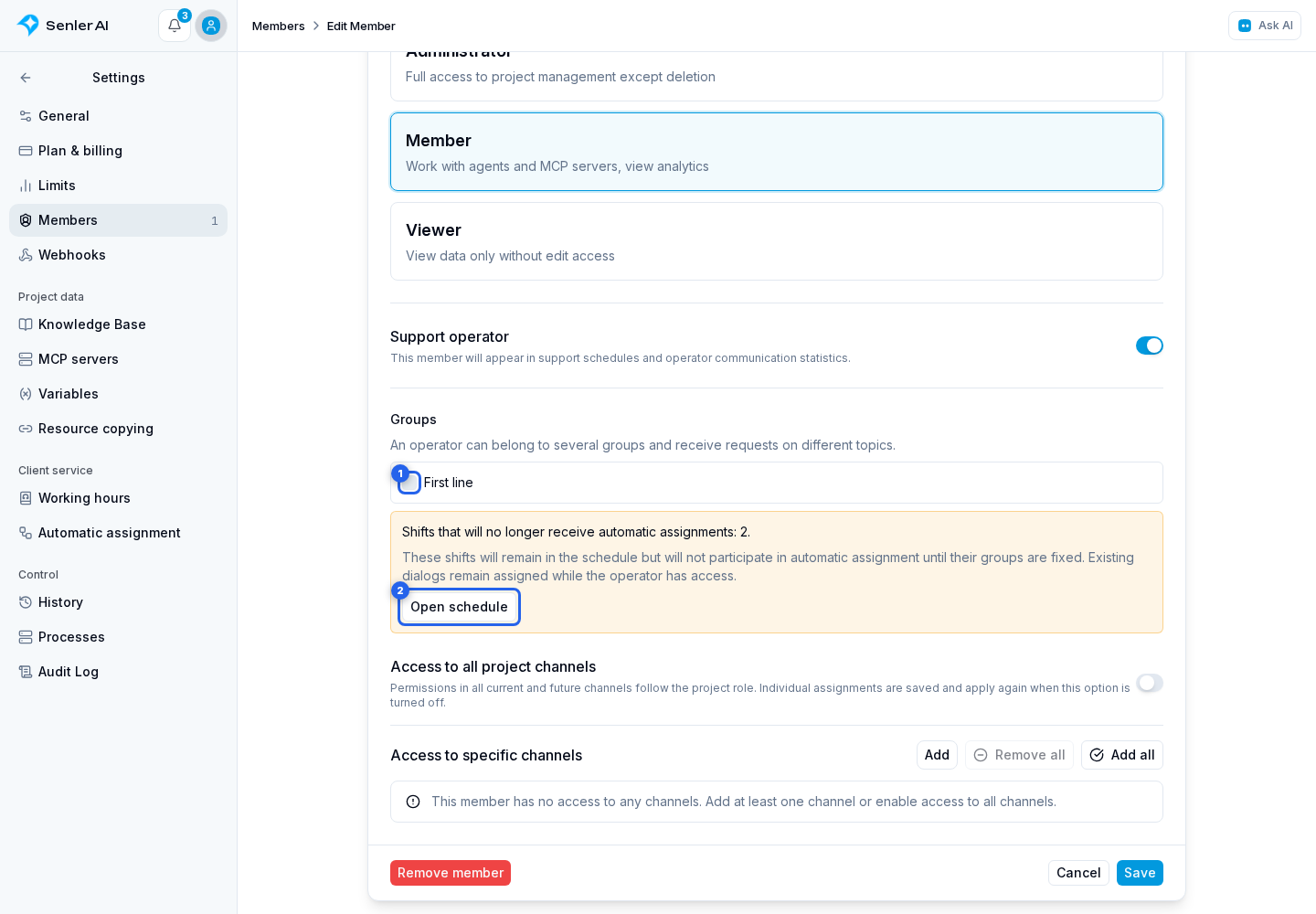
Task: Click Open schedule button
Action: click(x=459, y=607)
